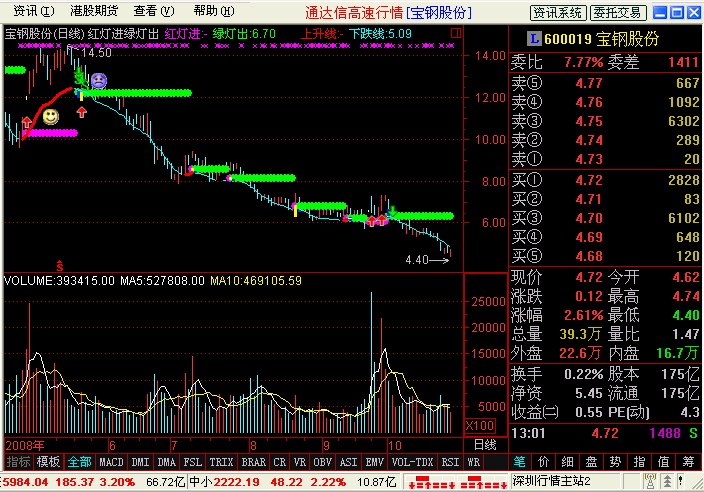The height and width of the screenshot is (492, 704).
Task: Click the month 8 marker on time axis
Action: point(254,446)
